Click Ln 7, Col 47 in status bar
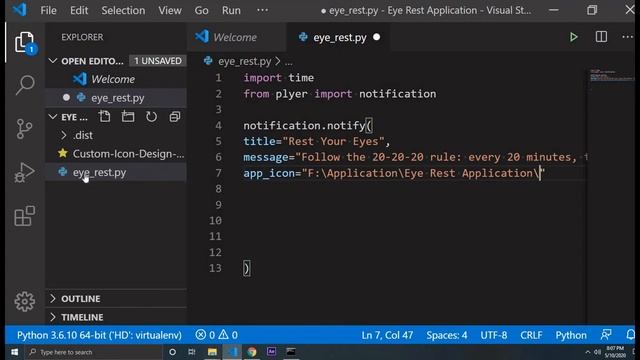This screenshot has height=360, width=640. pyautogui.click(x=387, y=335)
